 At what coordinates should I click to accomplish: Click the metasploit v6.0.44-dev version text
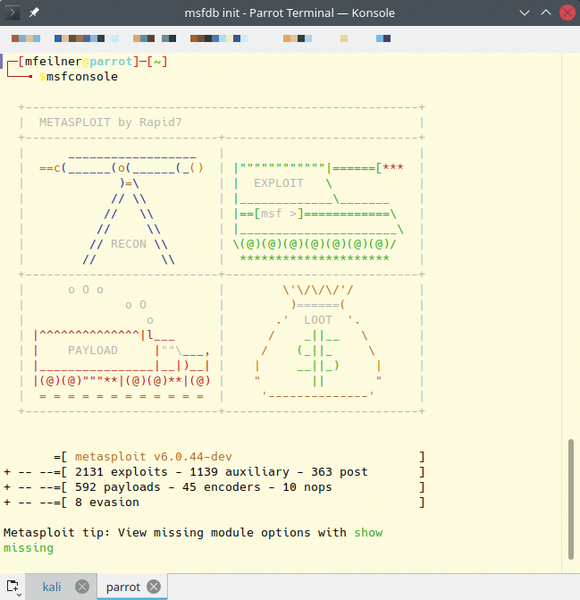point(153,457)
